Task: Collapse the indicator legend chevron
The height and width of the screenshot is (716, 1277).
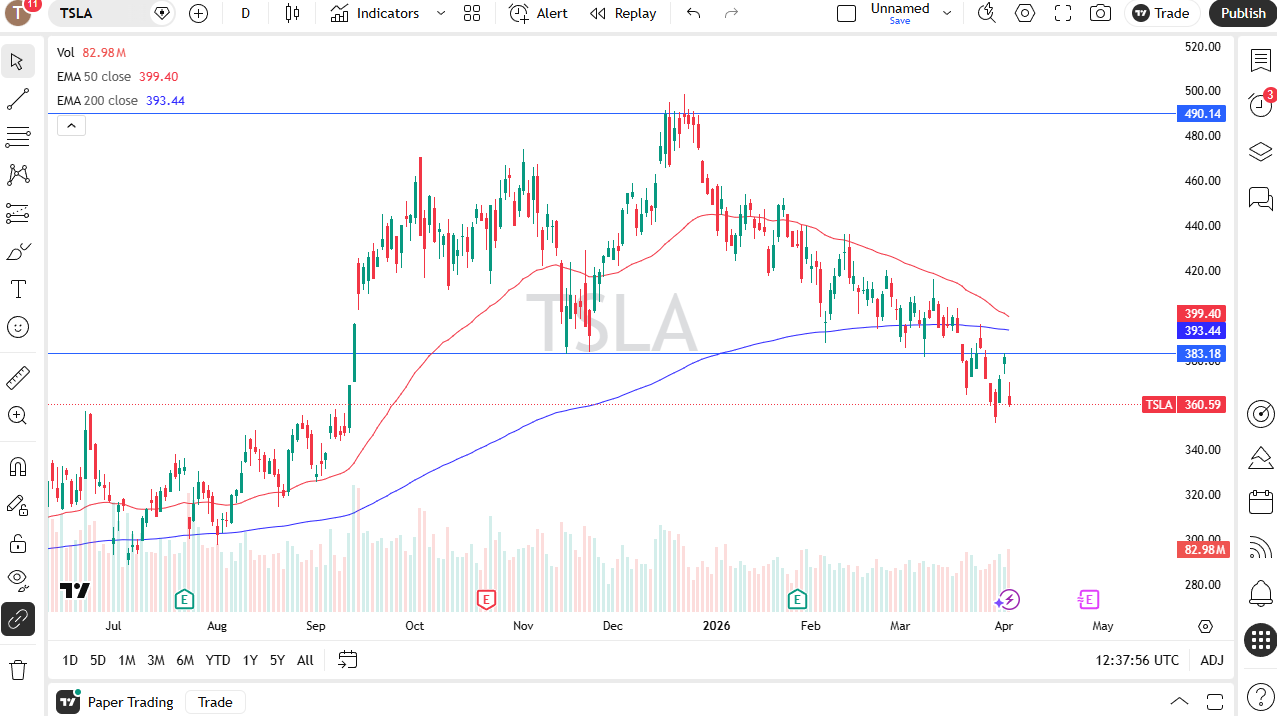Action: [71, 125]
